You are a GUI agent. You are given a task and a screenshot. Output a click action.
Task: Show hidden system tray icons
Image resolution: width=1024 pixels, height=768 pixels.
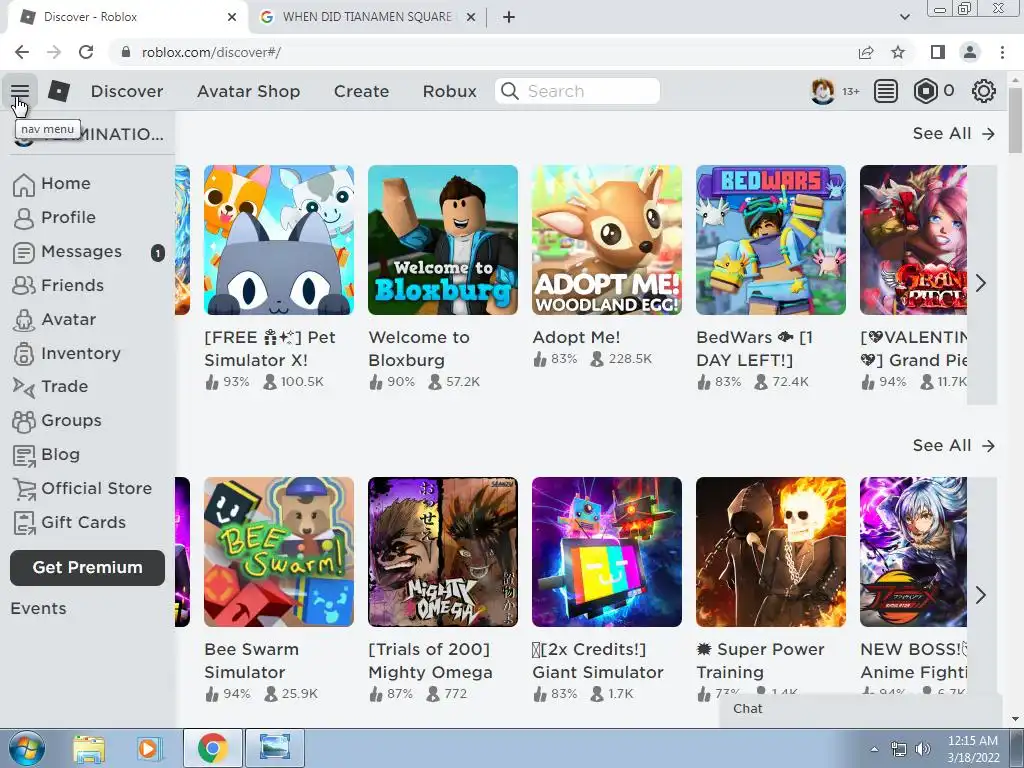pyautogui.click(x=874, y=749)
